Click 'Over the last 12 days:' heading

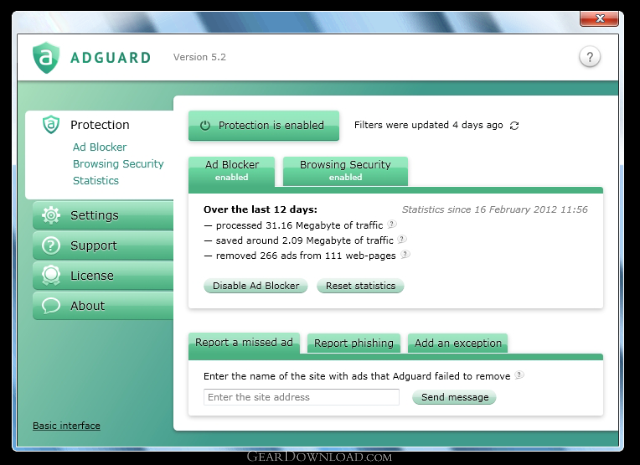tap(260, 209)
